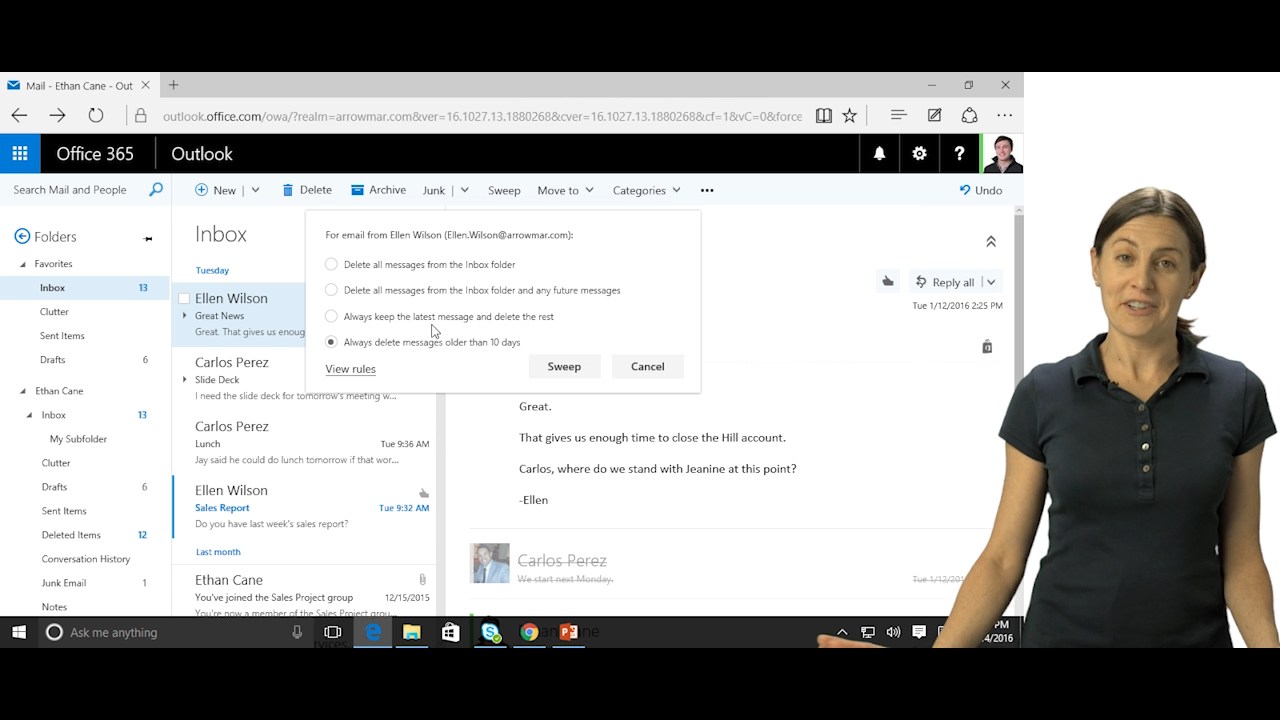Click Reply all button

point(944,282)
